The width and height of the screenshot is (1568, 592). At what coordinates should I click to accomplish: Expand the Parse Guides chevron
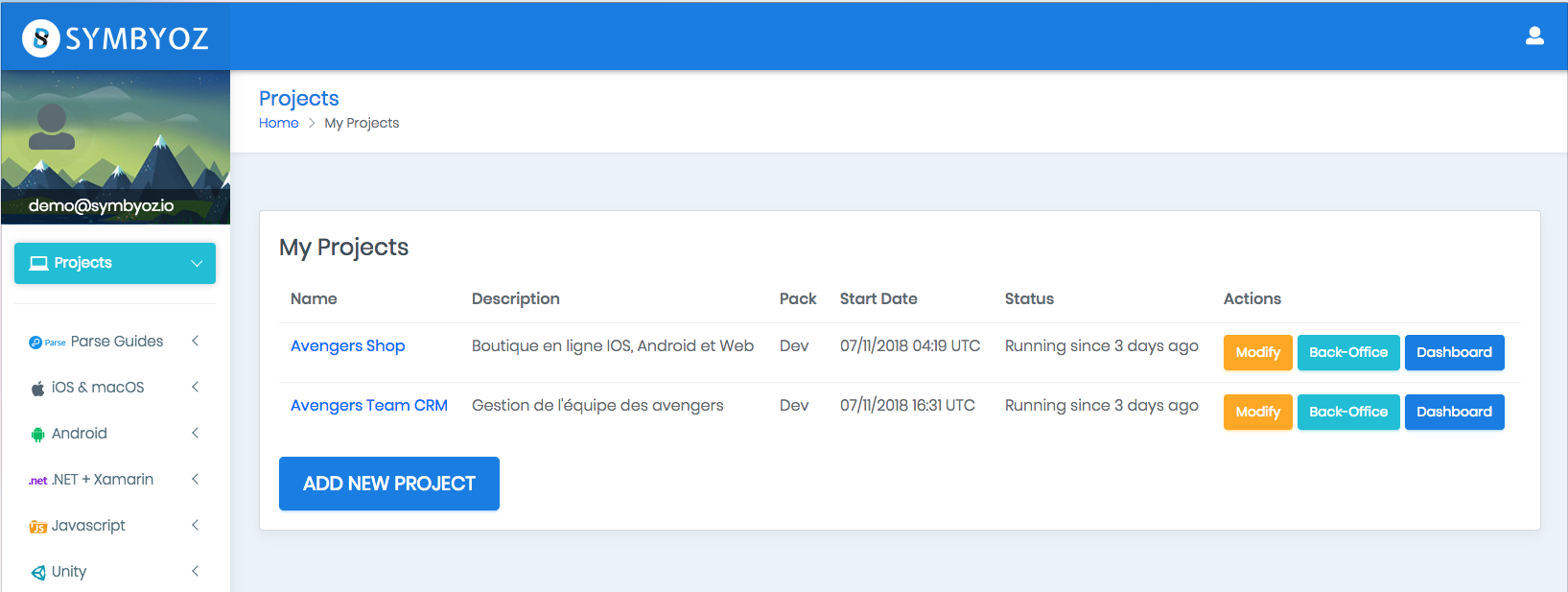coord(195,341)
